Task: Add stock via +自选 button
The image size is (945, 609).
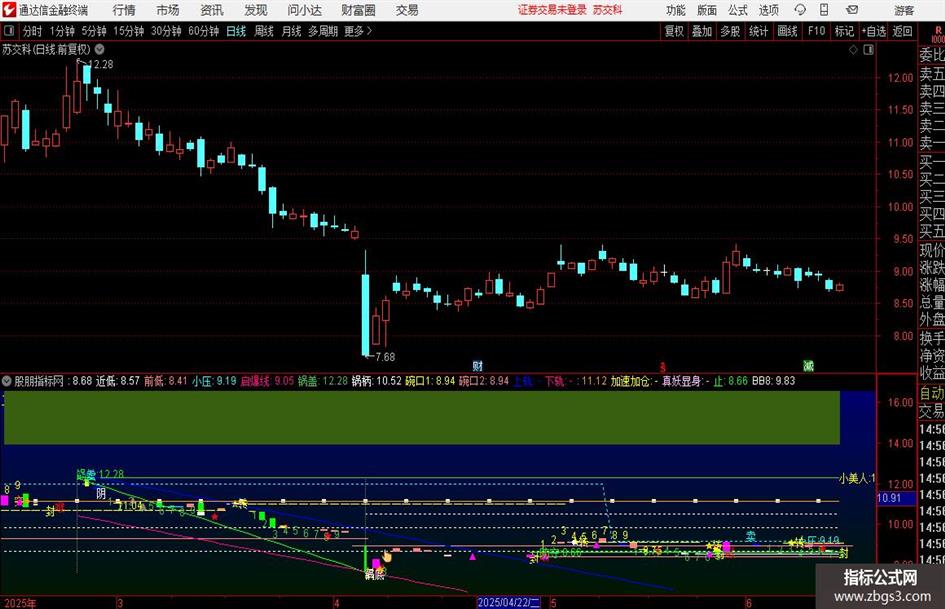Action: point(873,31)
